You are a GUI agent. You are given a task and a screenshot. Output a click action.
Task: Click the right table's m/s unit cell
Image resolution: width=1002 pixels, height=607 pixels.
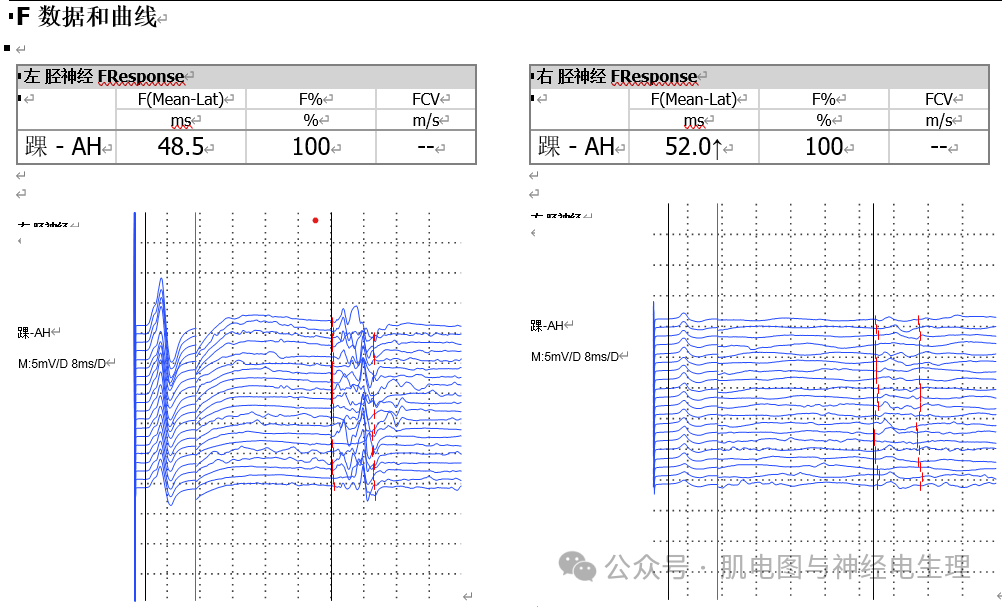click(938, 120)
